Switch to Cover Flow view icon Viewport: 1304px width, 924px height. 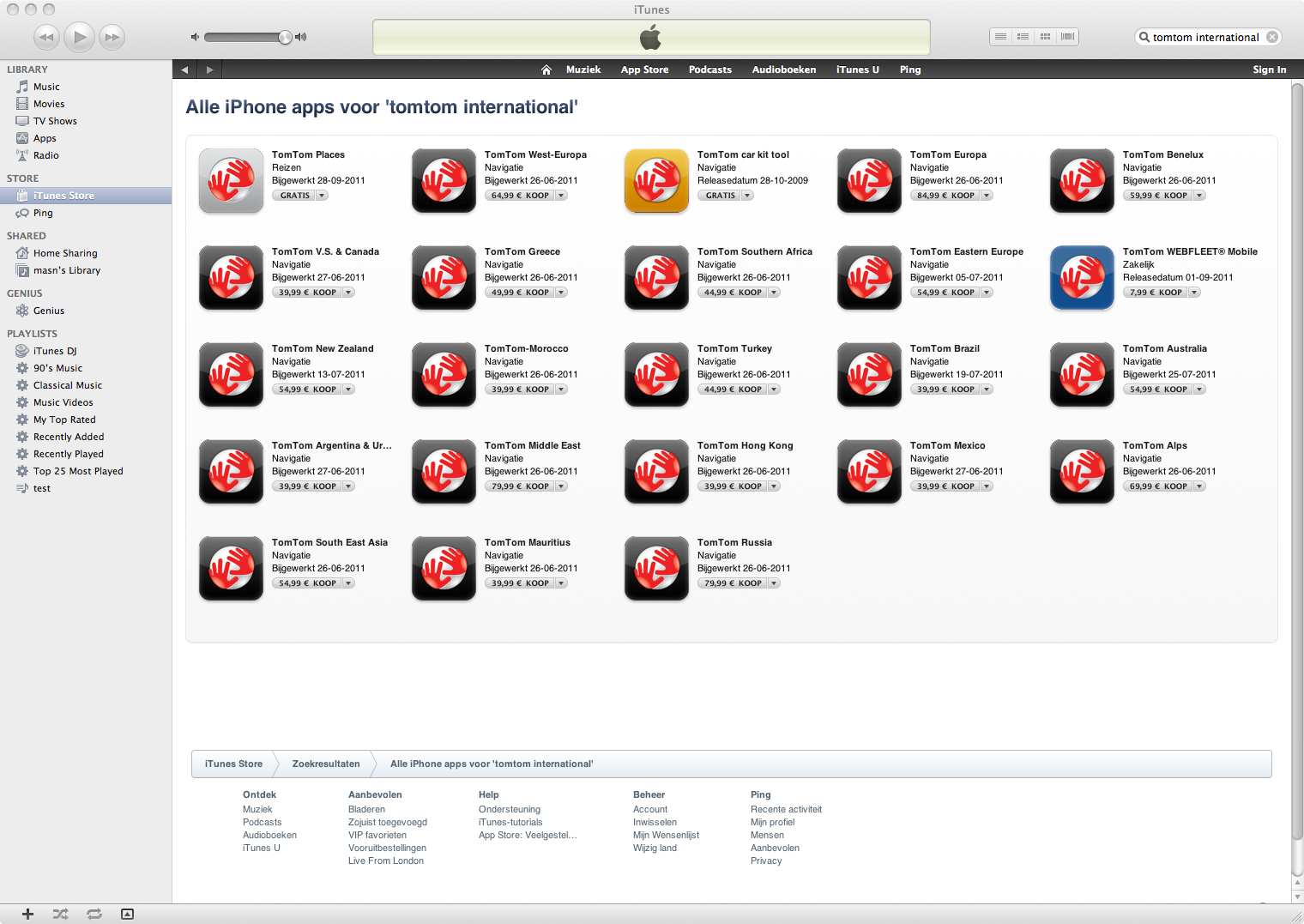click(1067, 37)
